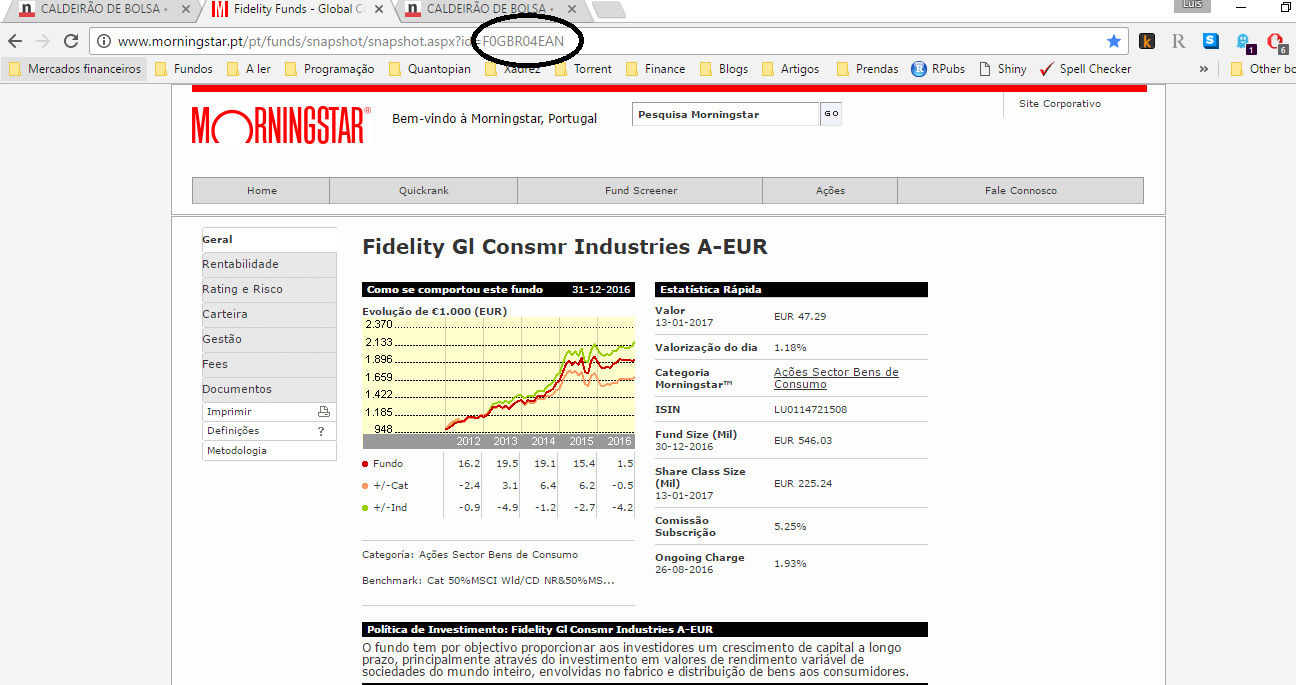
Task: Open the Documentos sidebar section
Action: [269, 389]
